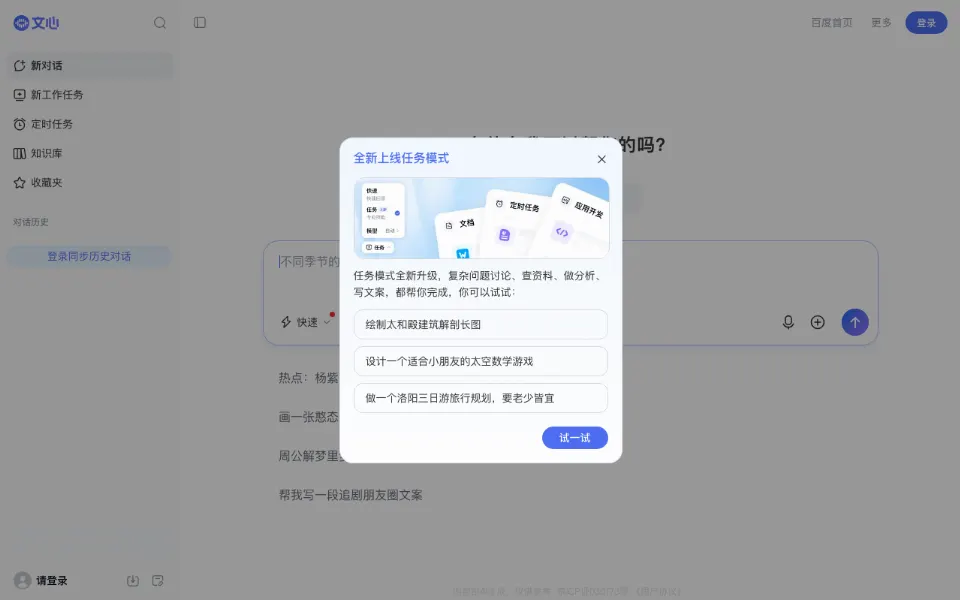The height and width of the screenshot is (600, 960).
Task: Open 收藏夹 in sidebar
Action: coord(89,182)
